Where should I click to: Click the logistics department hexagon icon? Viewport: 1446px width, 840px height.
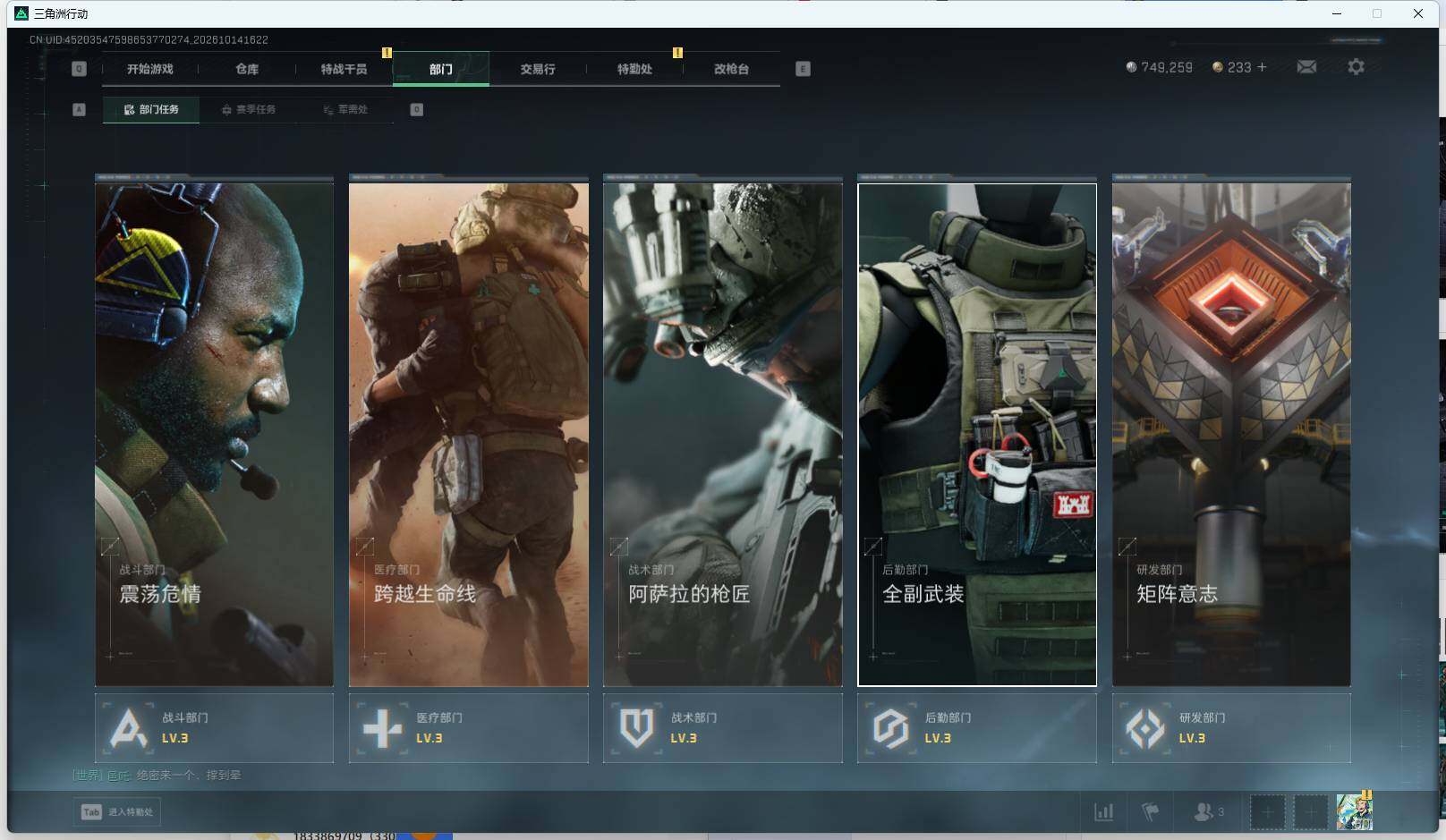[x=890, y=728]
